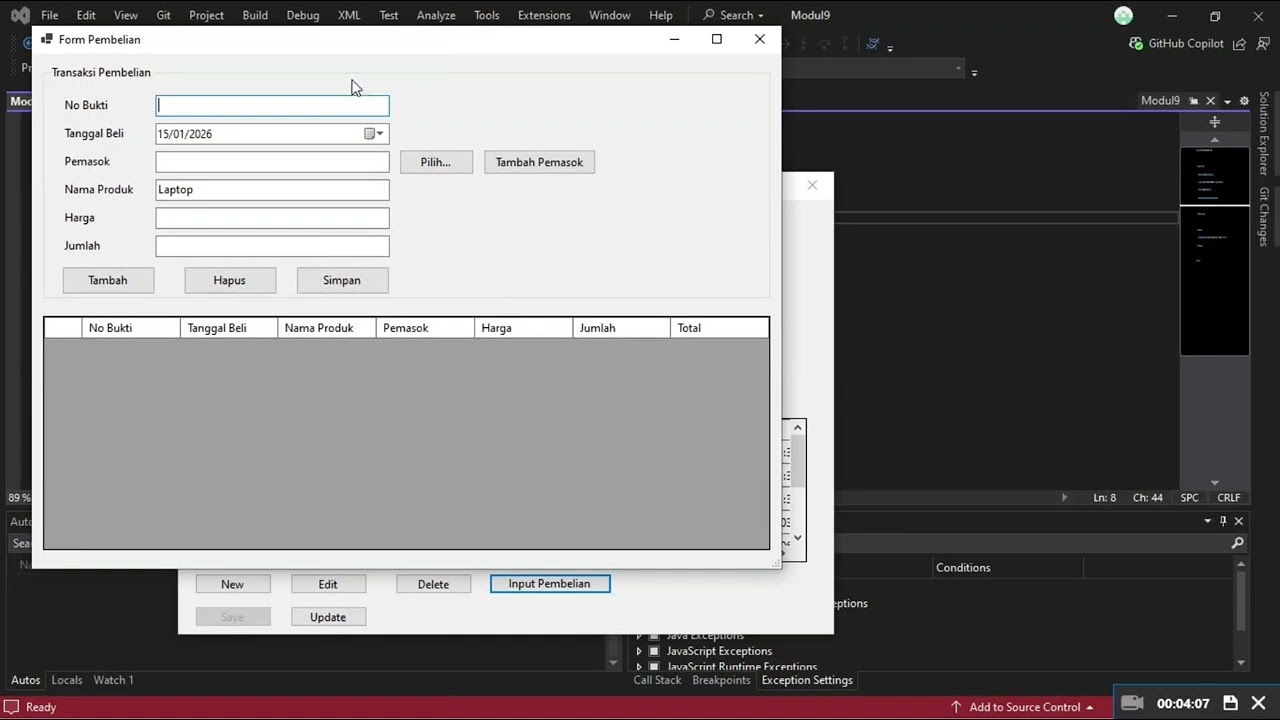Image resolution: width=1280 pixels, height=720 pixels.
Task: Switch to the Locals tab
Action: click(x=67, y=680)
